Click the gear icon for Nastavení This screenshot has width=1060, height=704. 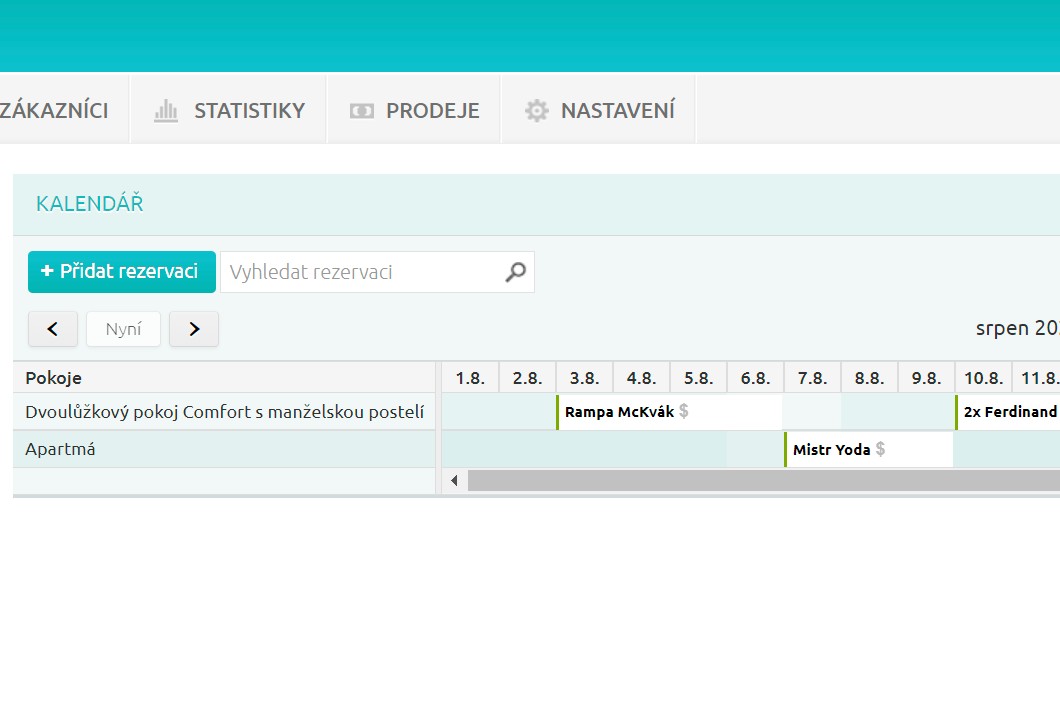(x=537, y=110)
